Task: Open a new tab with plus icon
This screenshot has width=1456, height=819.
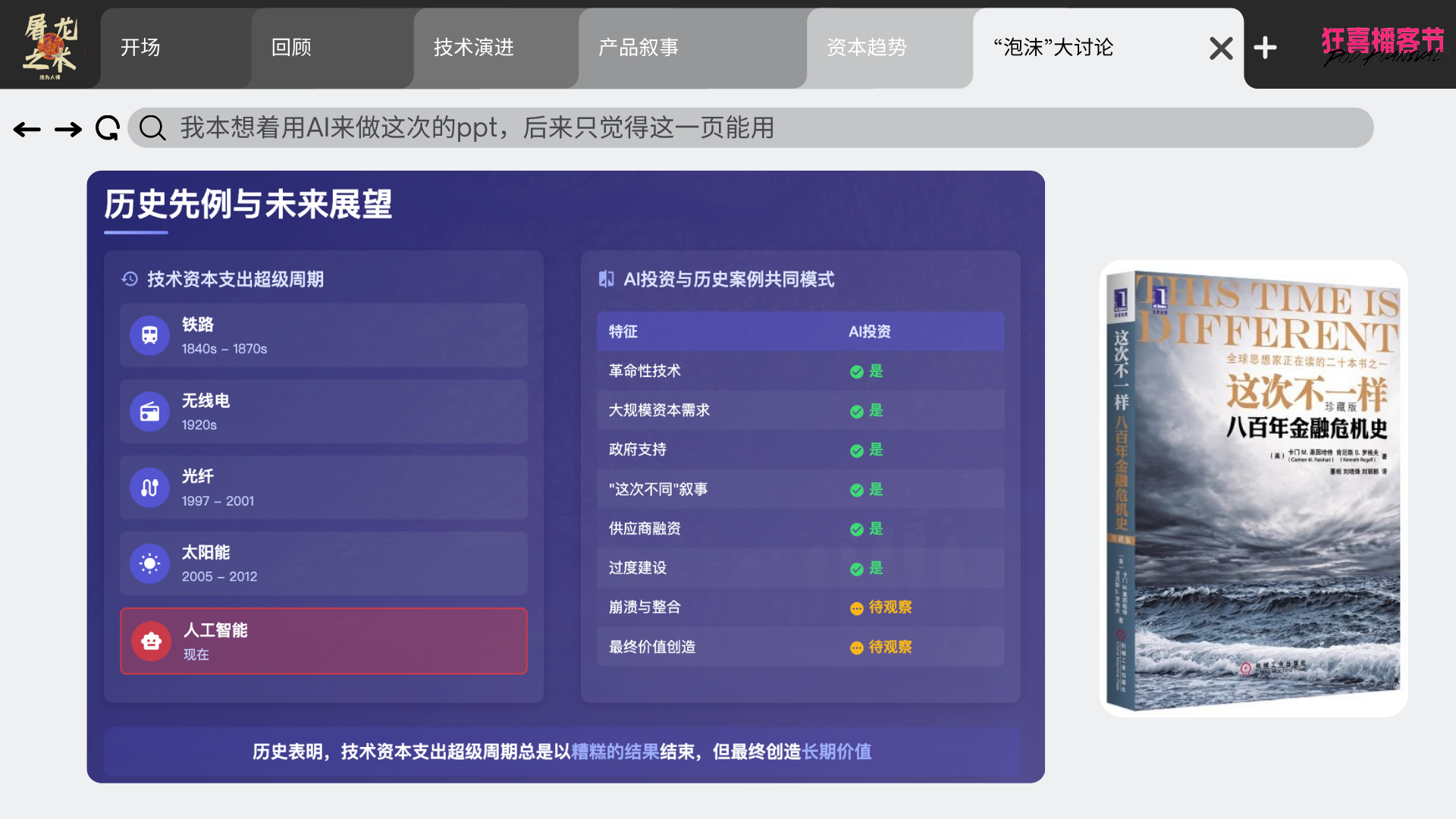Action: pyautogui.click(x=1265, y=48)
